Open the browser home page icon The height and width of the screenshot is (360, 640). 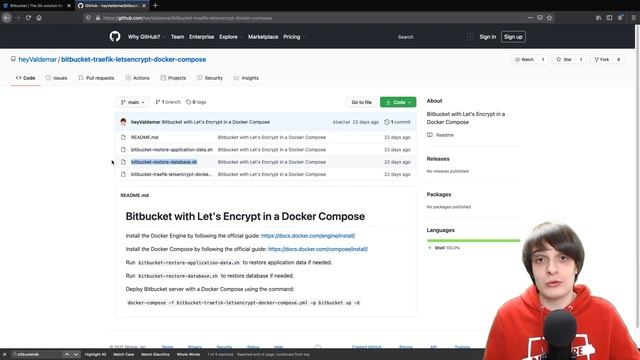[39, 18]
